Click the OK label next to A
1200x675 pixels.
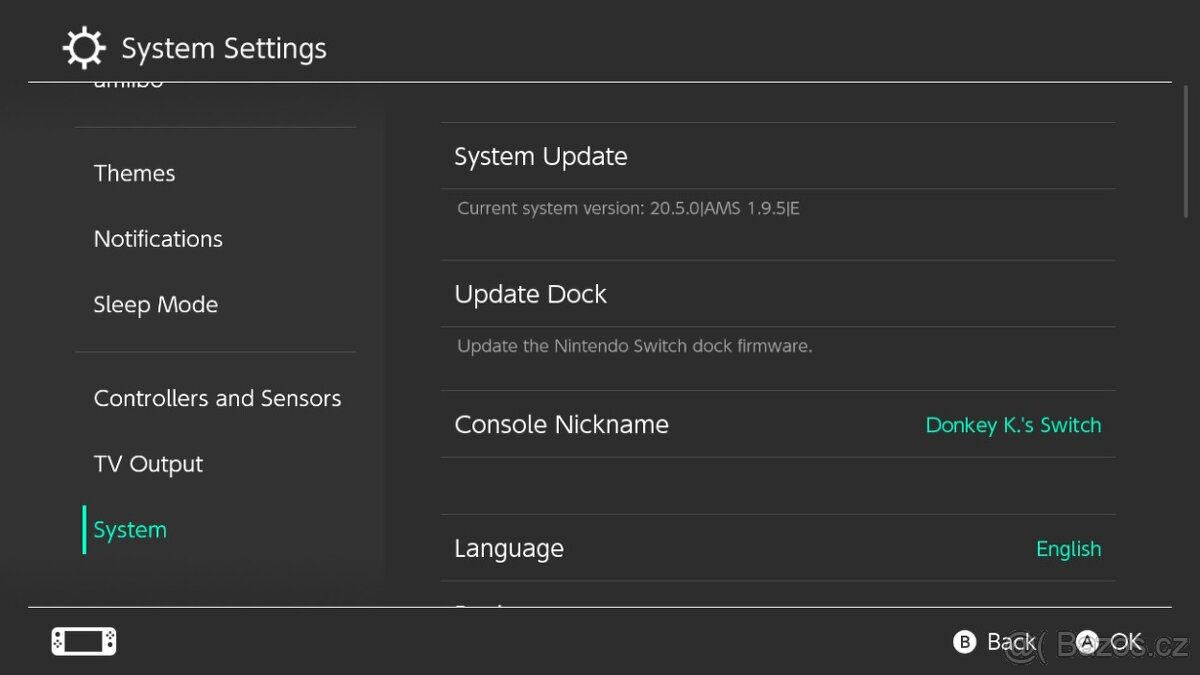1125,641
